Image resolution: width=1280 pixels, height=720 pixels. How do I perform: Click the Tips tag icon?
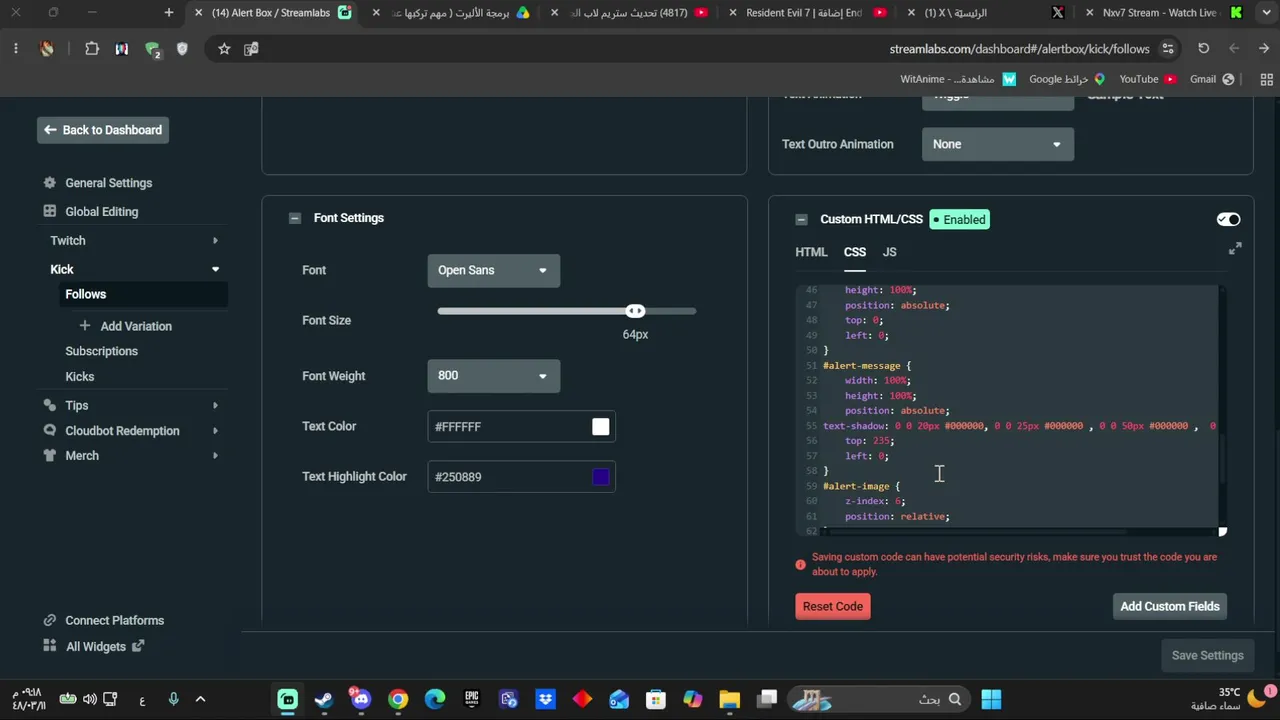(50, 405)
